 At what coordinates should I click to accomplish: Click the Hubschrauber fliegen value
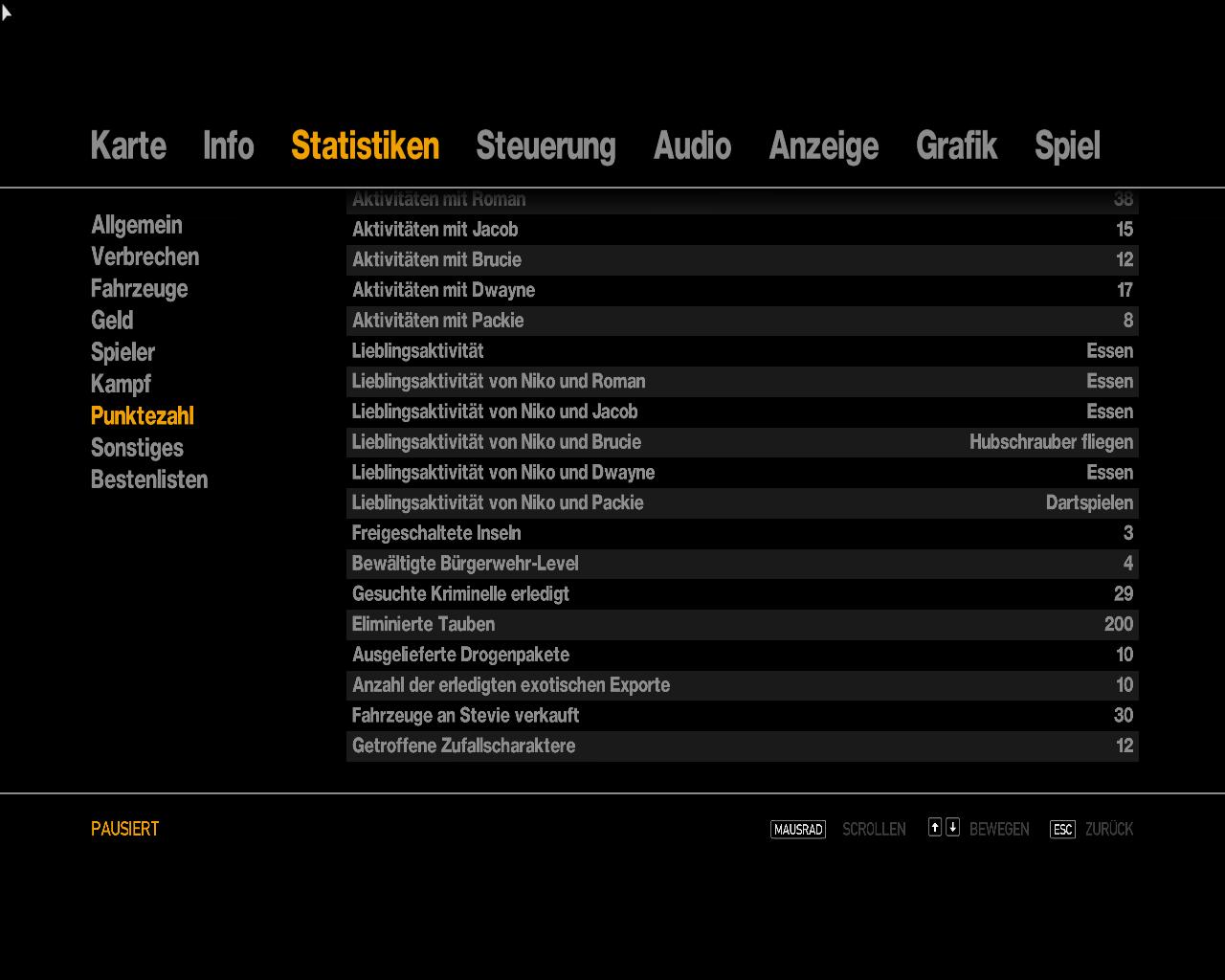[1051, 442]
